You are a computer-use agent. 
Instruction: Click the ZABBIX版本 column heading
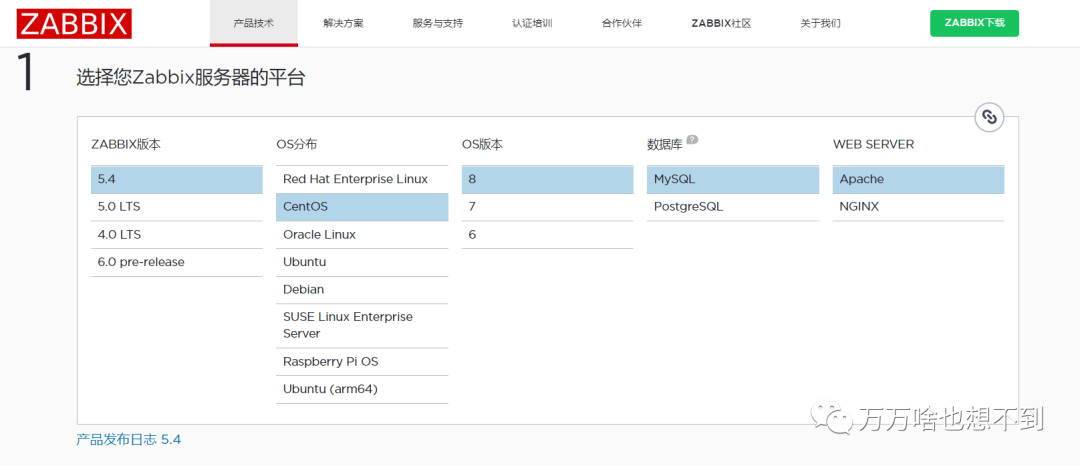pos(126,145)
